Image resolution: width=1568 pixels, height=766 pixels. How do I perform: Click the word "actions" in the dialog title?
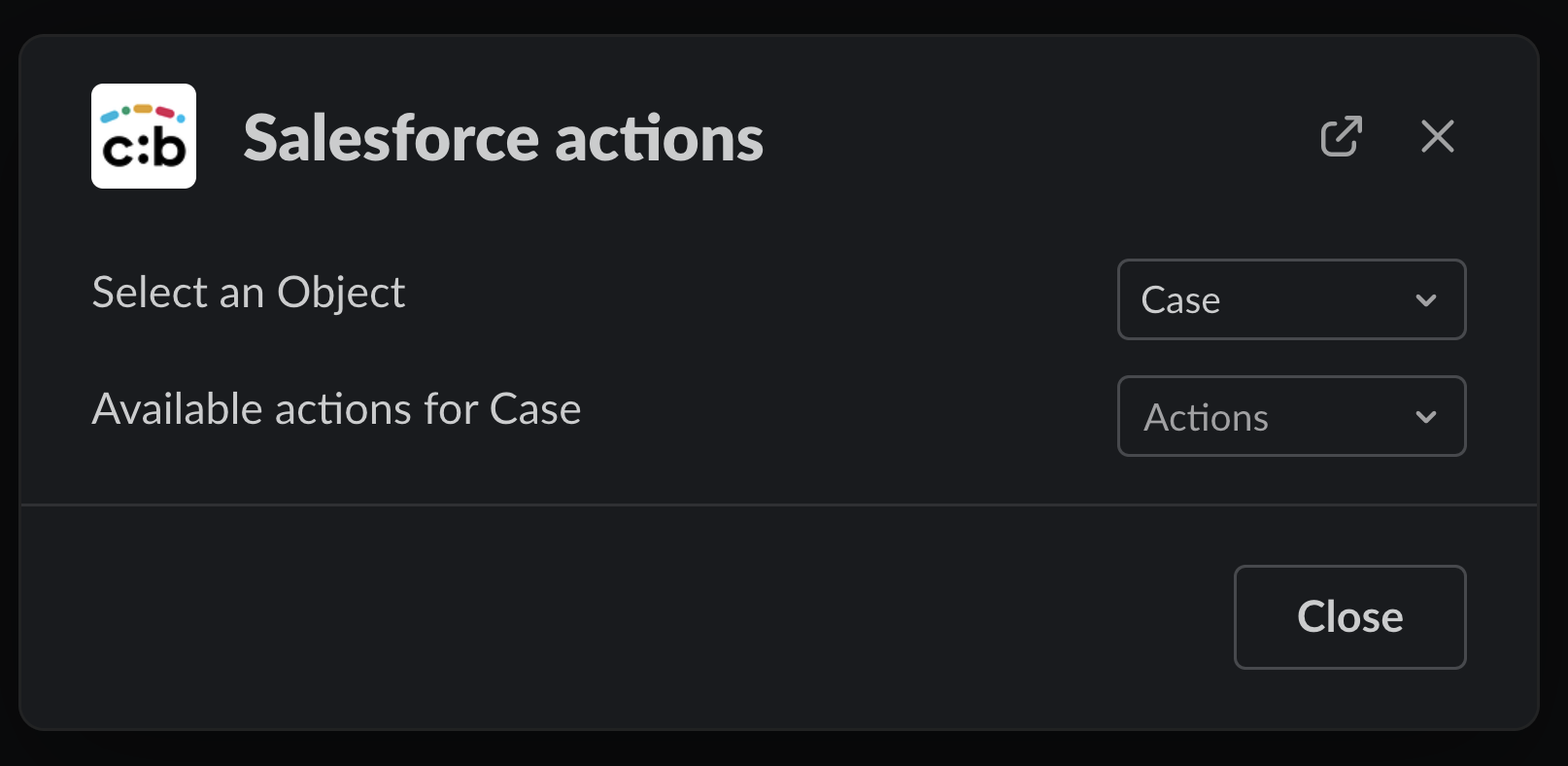(659, 138)
